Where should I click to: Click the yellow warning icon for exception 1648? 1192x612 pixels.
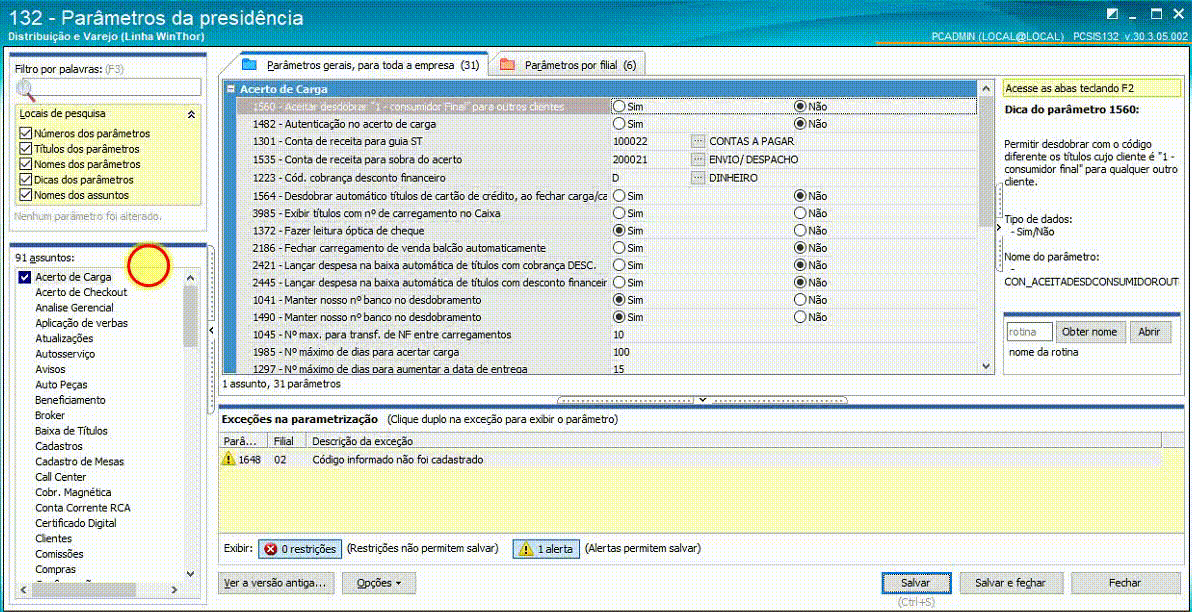point(228,459)
